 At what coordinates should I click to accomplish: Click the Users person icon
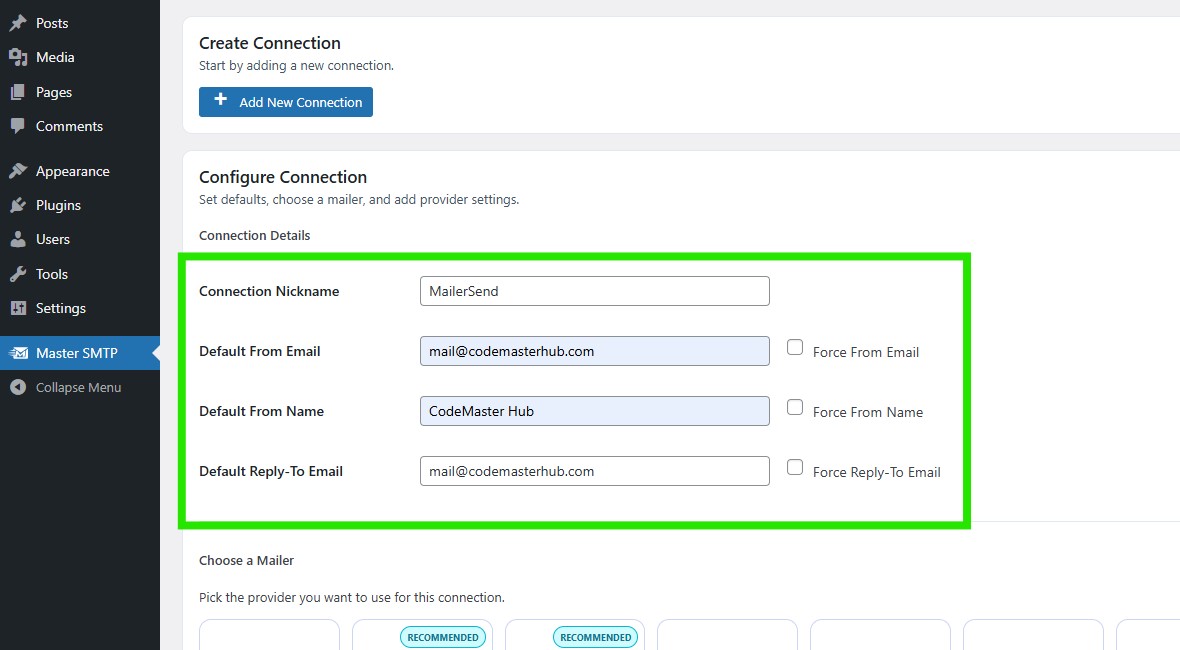point(18,239)
